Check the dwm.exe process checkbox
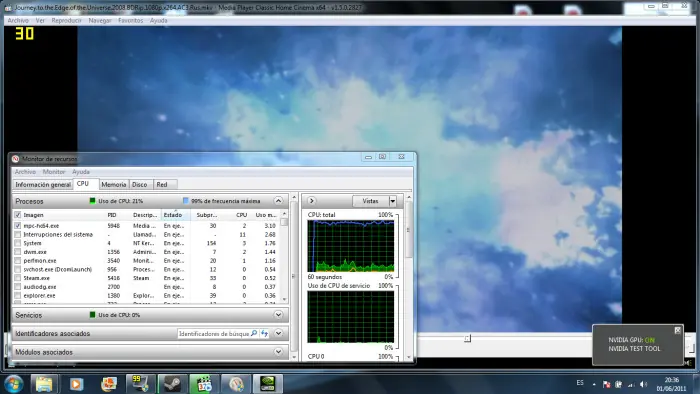 (x=17, y=252)
